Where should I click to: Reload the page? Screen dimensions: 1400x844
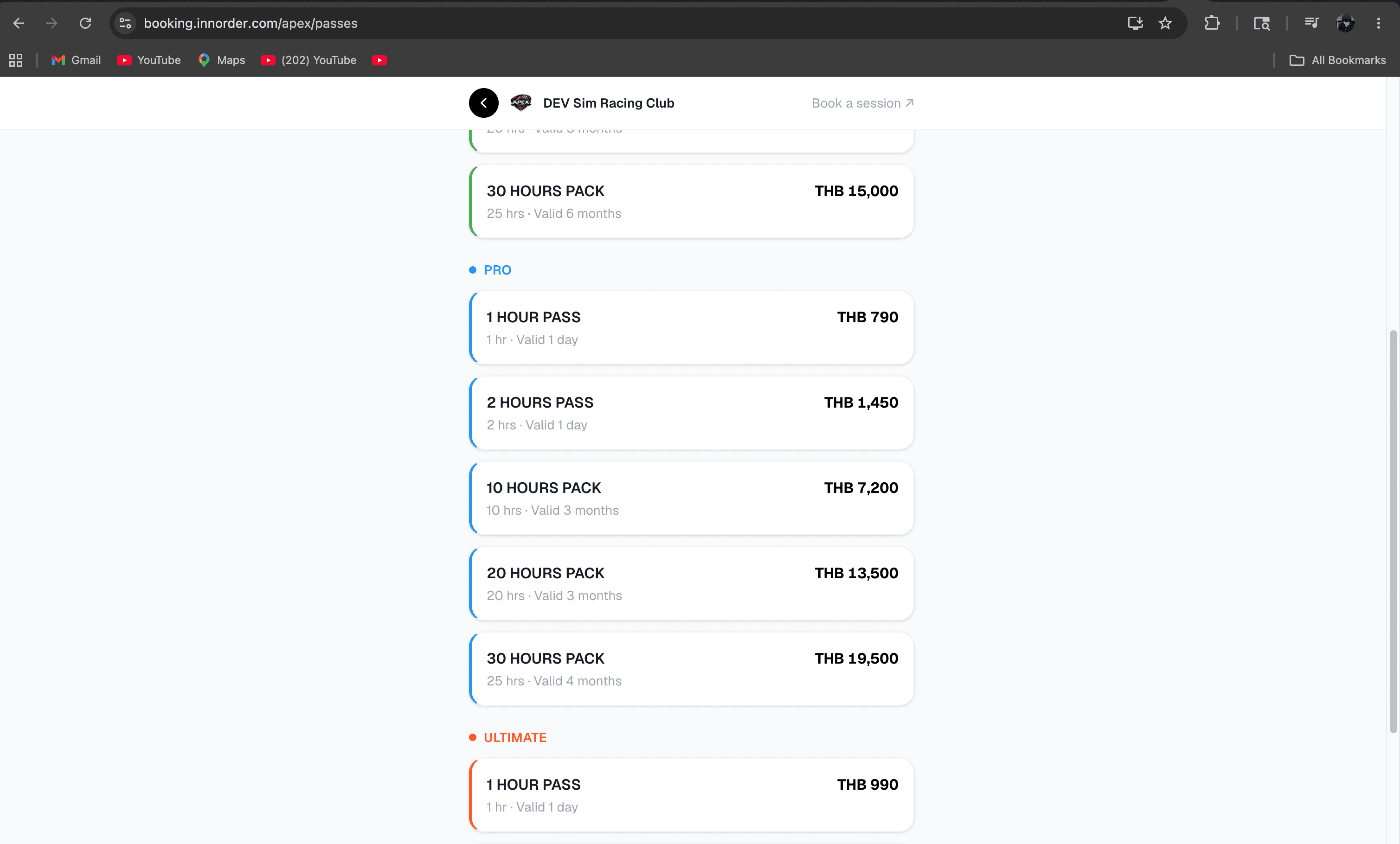85,23
